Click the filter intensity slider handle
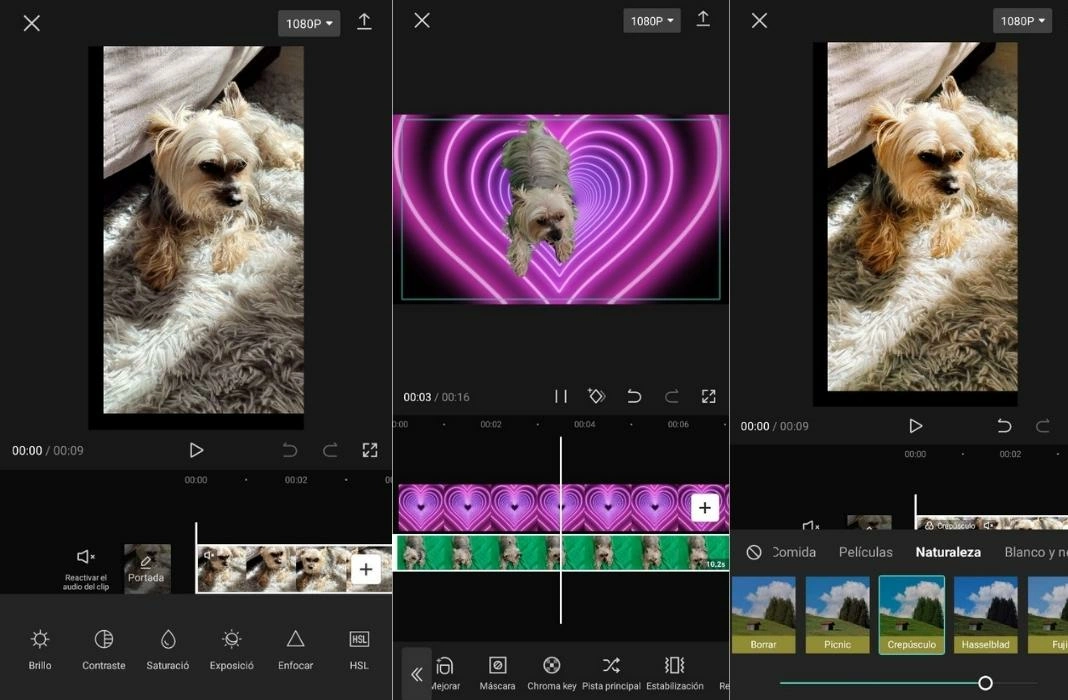This screenshot has width=1068, height=700. (985, 683)
